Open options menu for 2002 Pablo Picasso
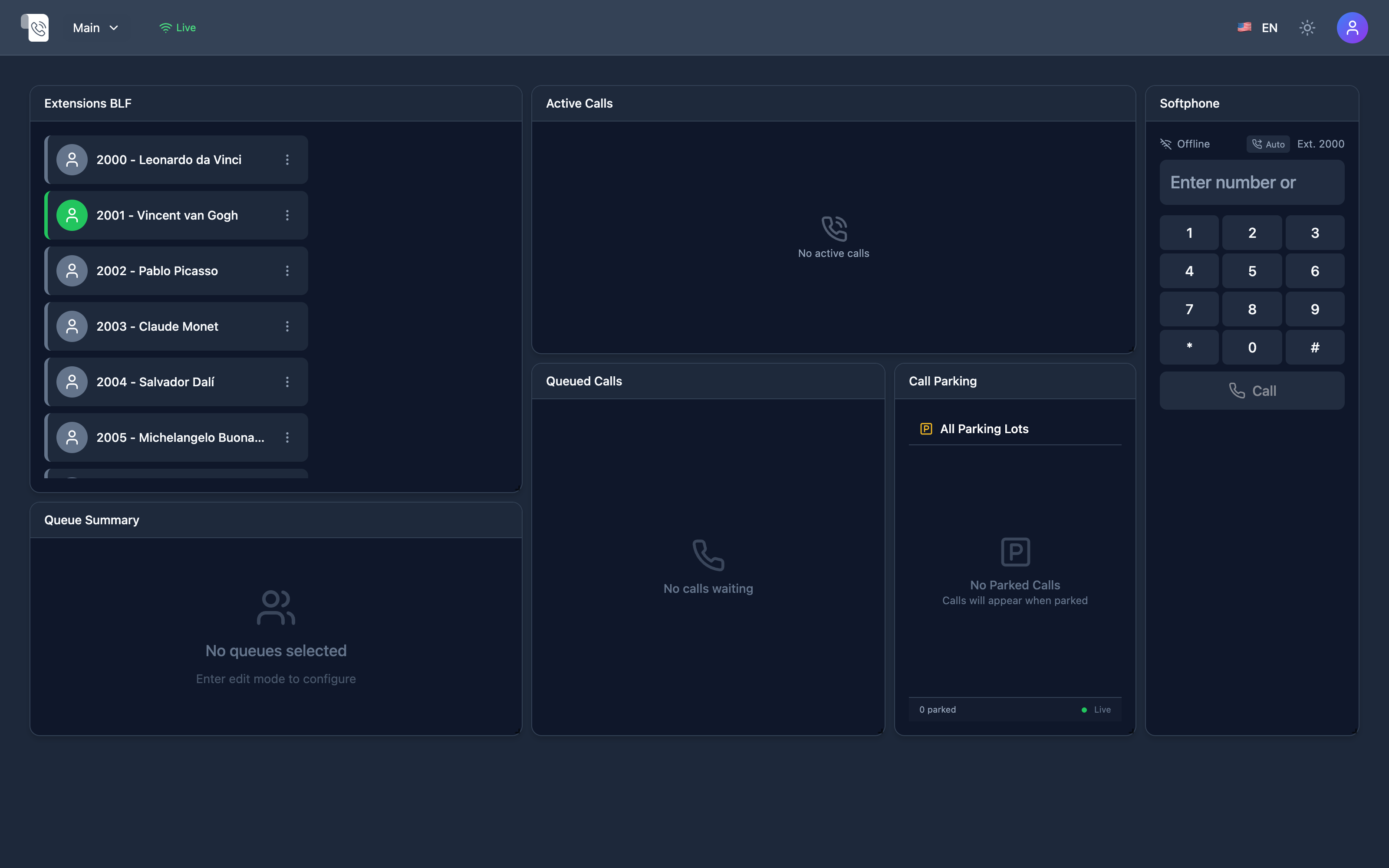The width and height of the screenshot is (1389, 868). (x=287, y=271)
